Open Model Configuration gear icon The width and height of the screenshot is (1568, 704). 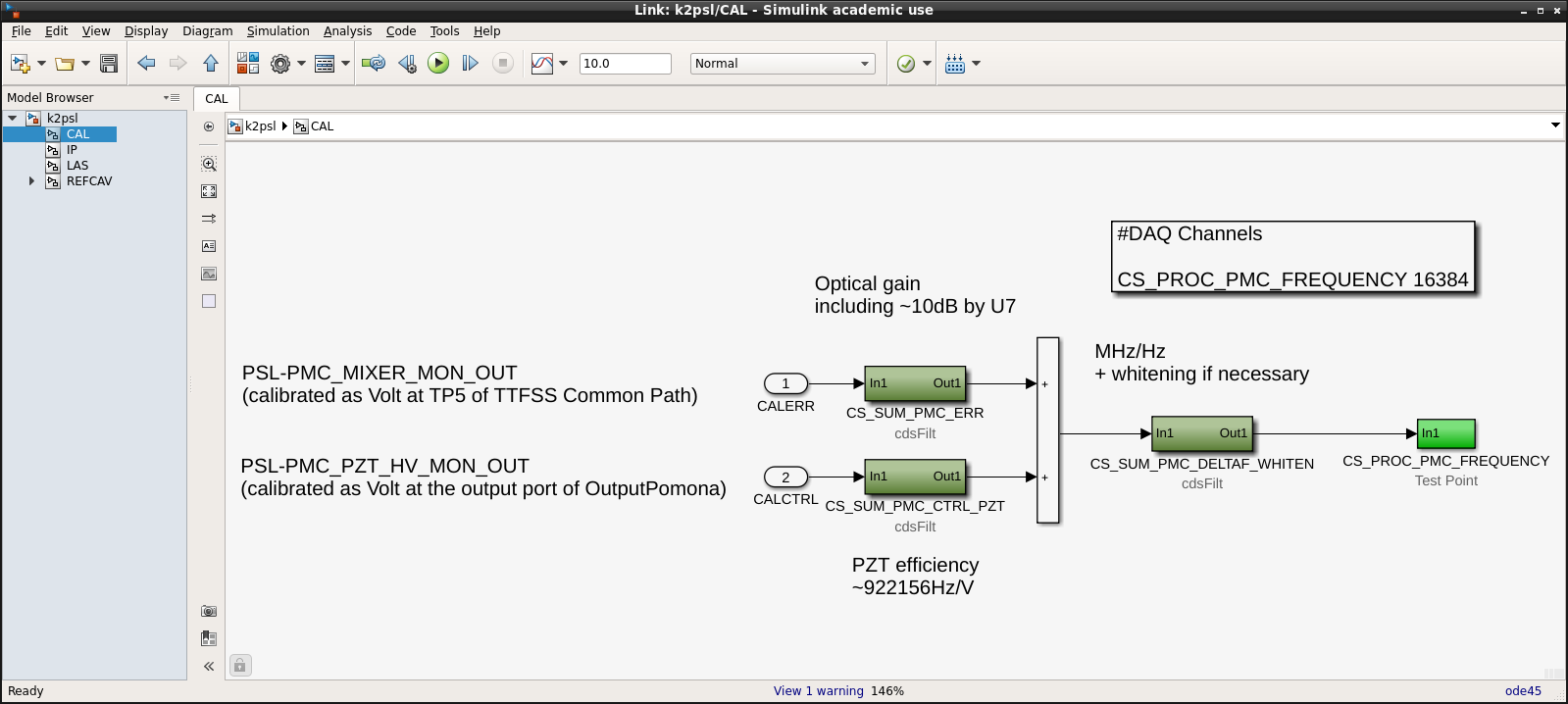(280, 64)
